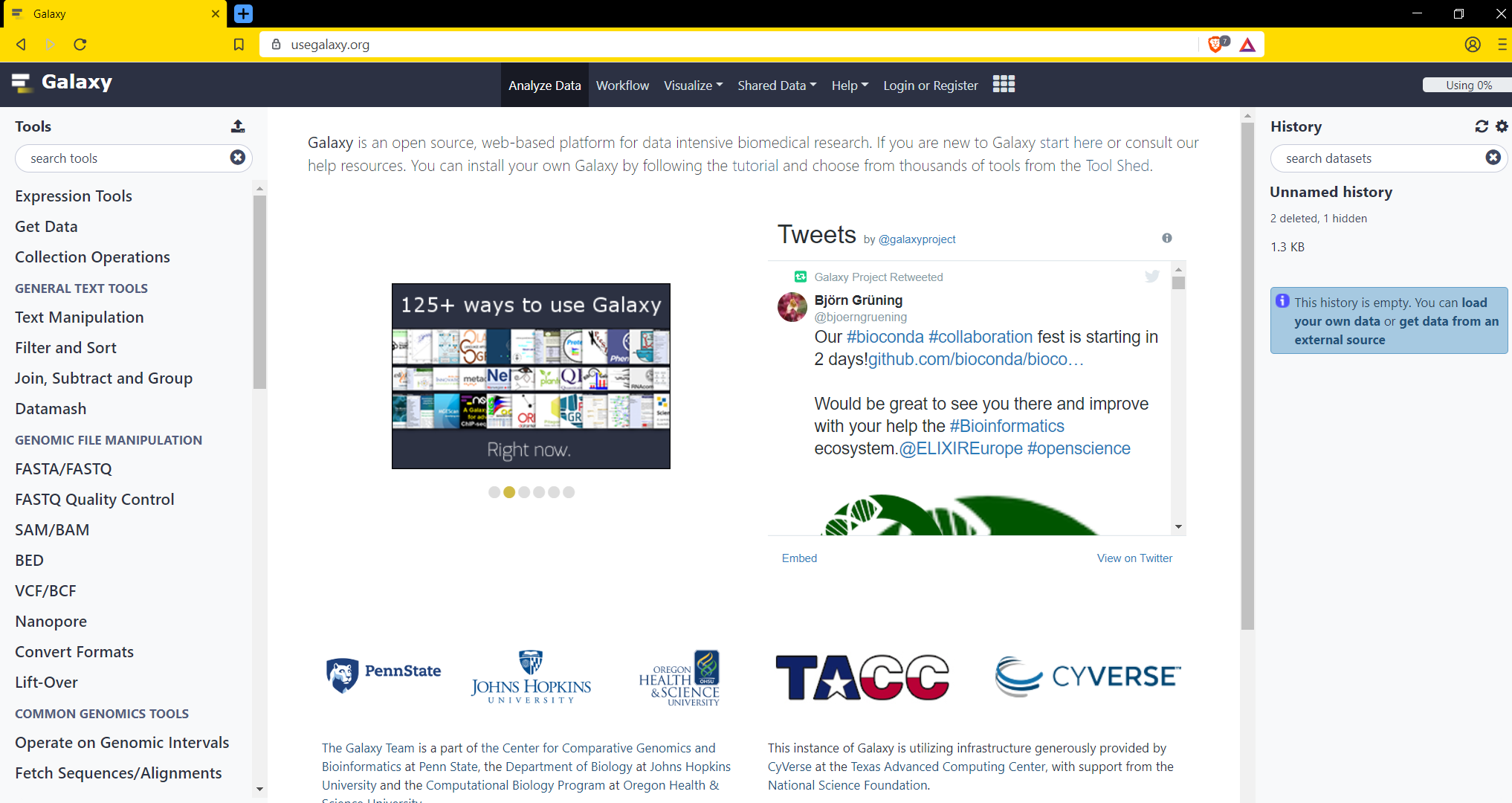The height and width of the screenshot is (803, 1512).
Task: Bookmark this page with the bookmark icon
Action: click(x=239, y=45)
